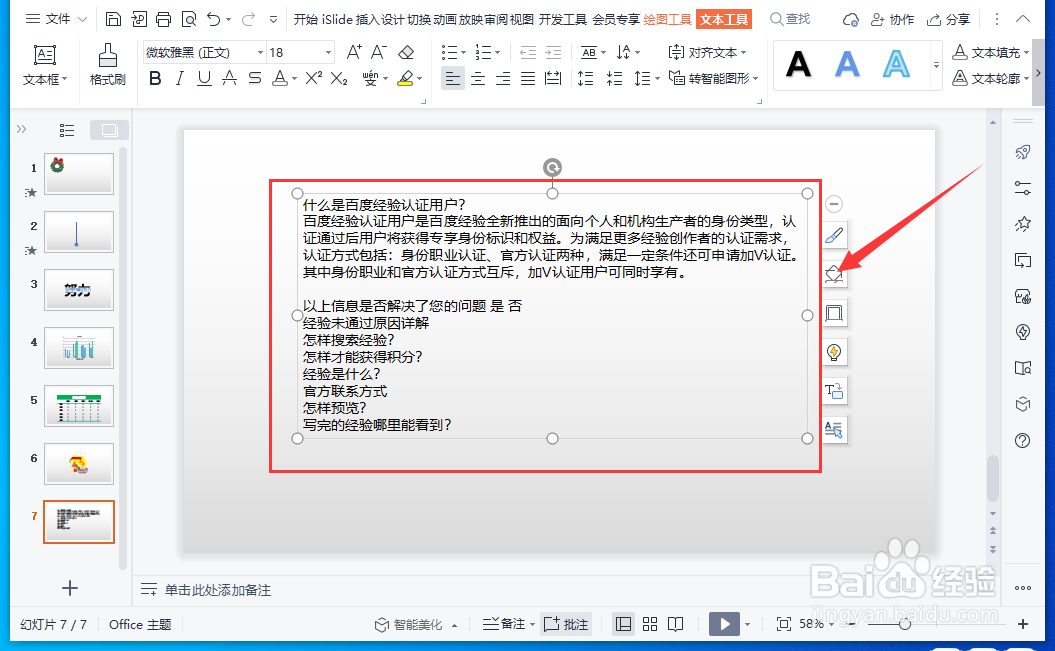The image size is (1055, 651).
Task: Click the brush style icon beside textbox
Action: (x=834, y=235)
